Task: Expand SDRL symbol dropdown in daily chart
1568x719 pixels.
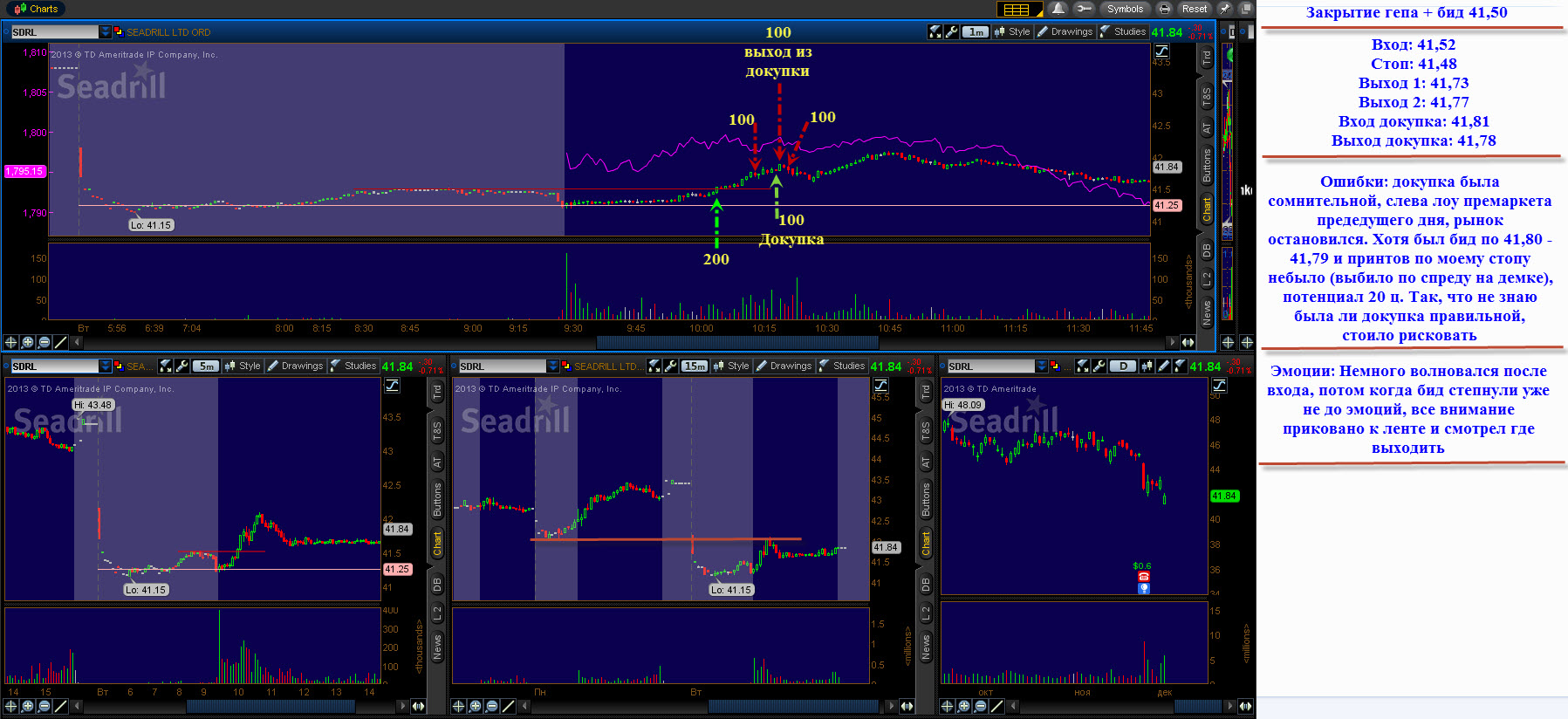Action: point(1042,366)
